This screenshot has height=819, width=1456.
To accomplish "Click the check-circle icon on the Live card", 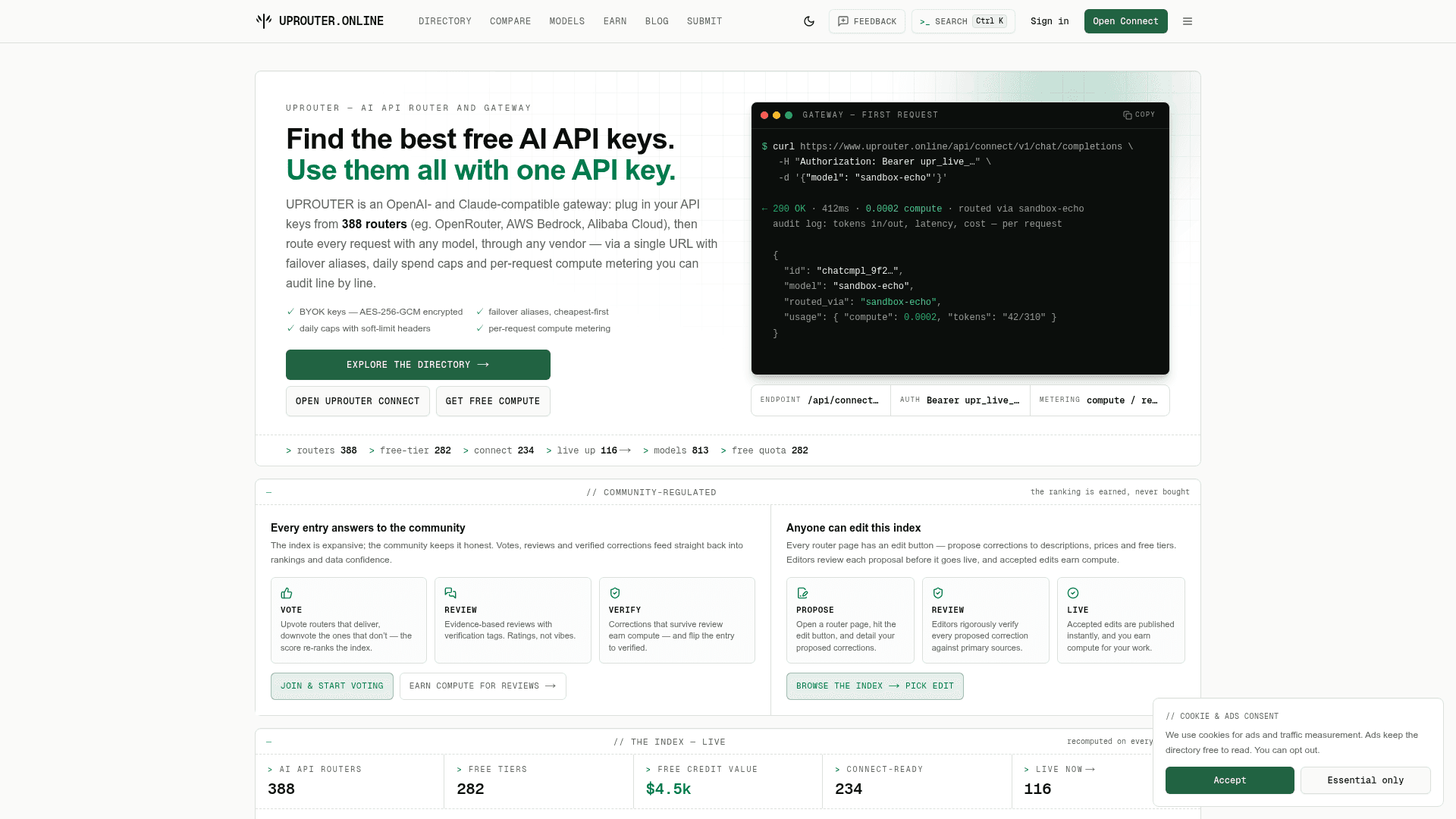I will click(1073, 593).
